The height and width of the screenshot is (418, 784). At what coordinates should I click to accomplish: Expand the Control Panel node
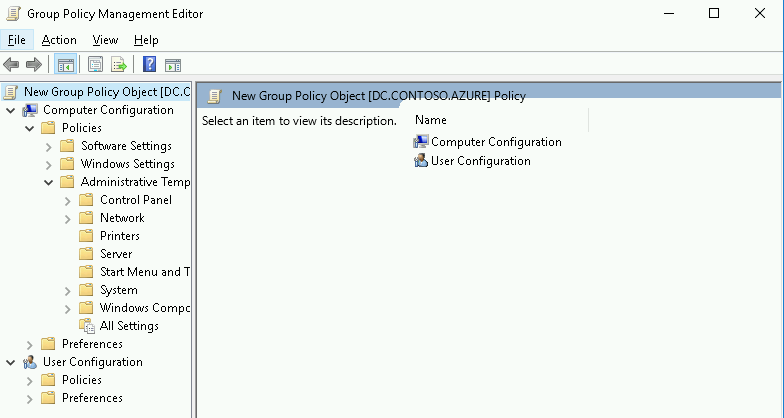point(68,200)
